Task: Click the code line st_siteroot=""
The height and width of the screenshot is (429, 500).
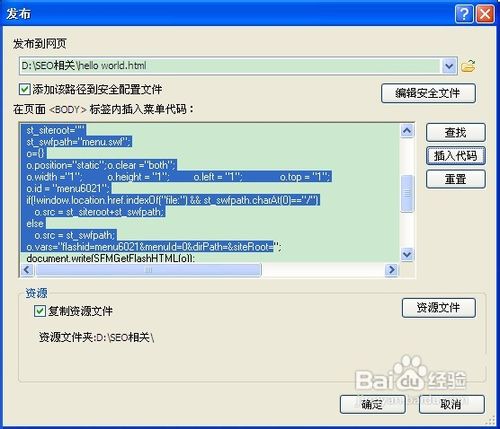Action: (56, 130)
